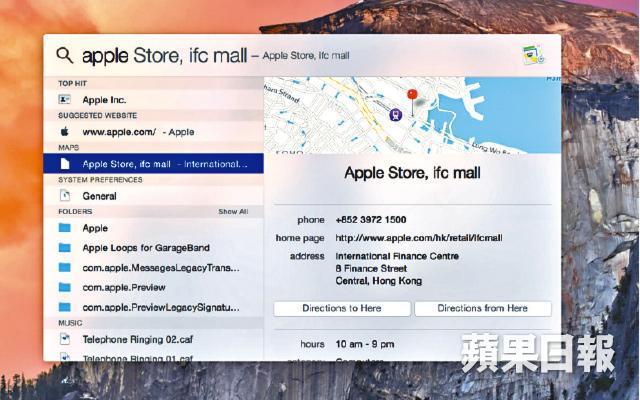Click the document icon beside Apple Store, ifc mall
The image size is (640, 400).
pos(64,164)
